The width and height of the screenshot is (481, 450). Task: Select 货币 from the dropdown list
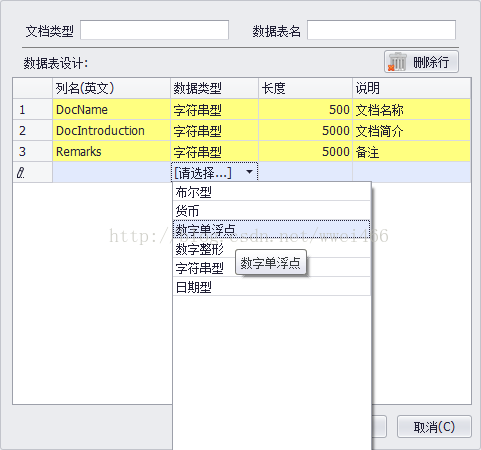click(272, 211)
